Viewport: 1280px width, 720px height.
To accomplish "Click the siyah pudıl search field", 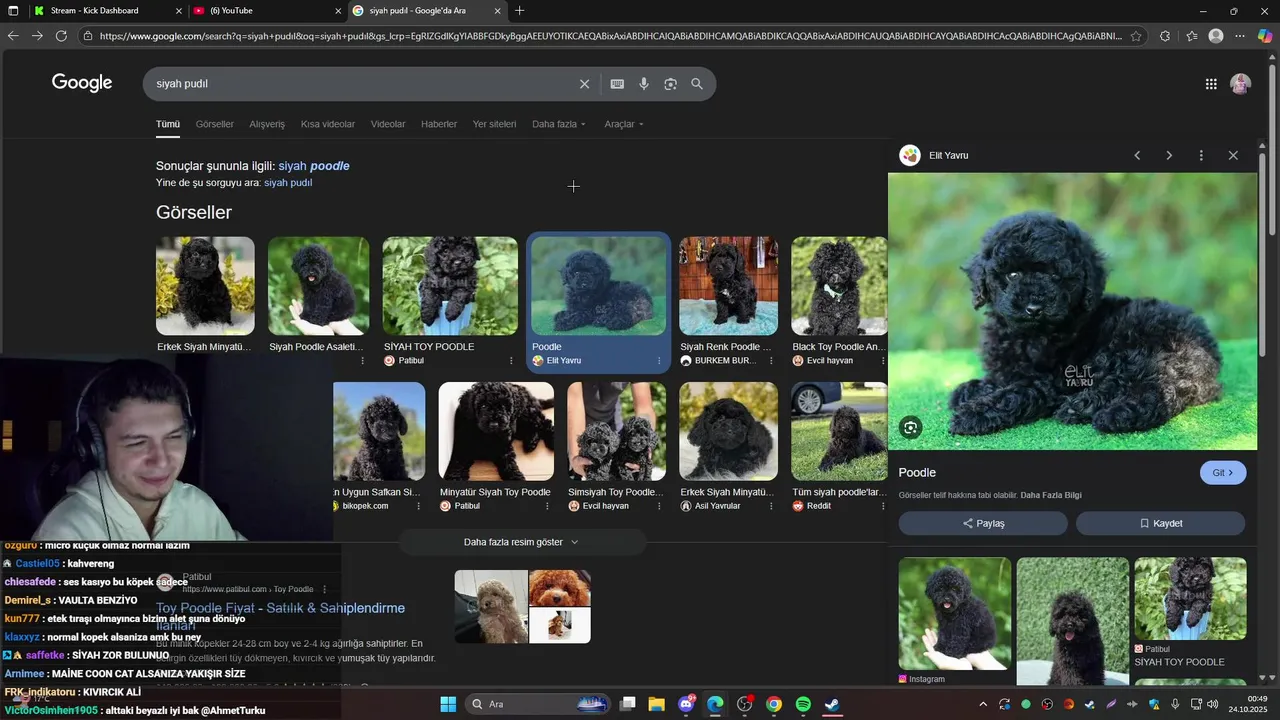I will [360, 84].
